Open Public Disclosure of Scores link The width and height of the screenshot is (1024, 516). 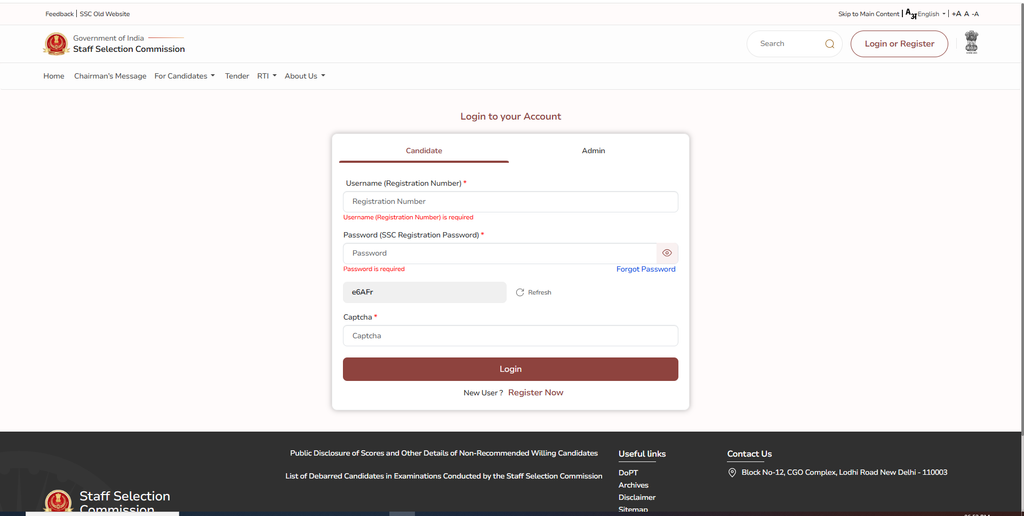[443, 453]
